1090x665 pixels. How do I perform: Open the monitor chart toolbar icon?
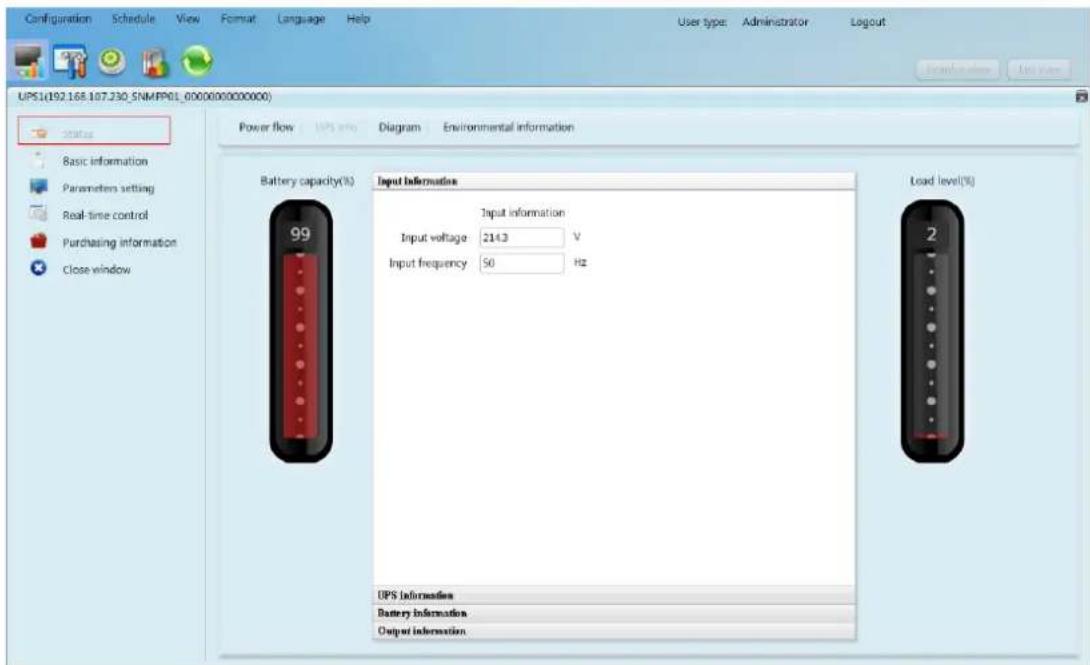29,62
